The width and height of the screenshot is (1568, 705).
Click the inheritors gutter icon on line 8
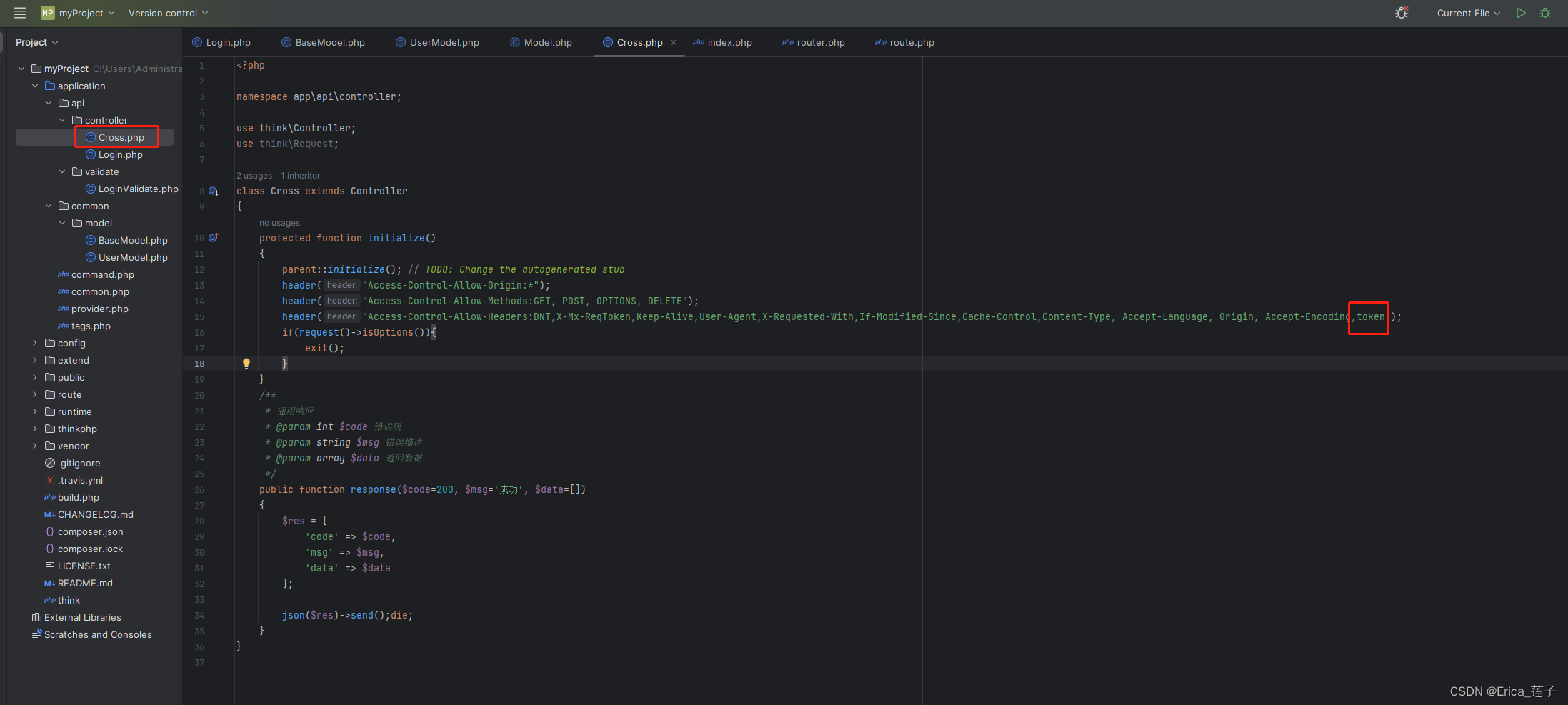click(x=214, y=191)
